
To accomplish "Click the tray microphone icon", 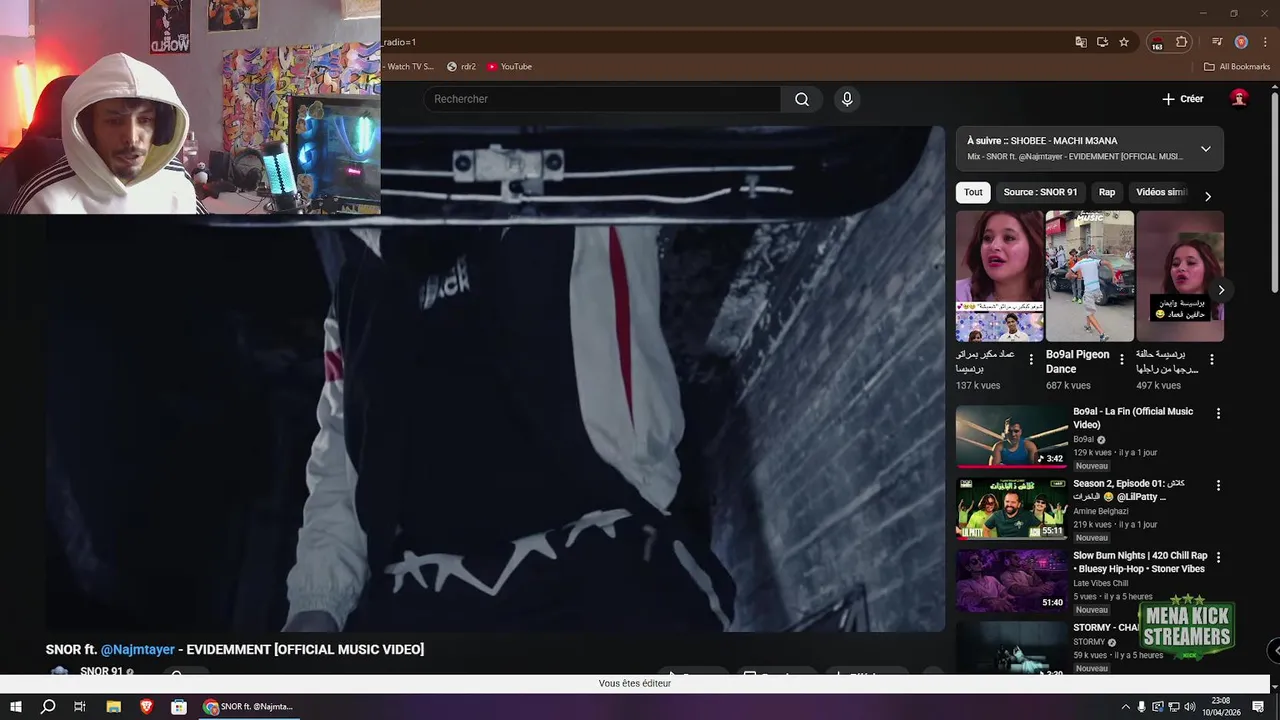I will click(x=1142, y=707).
